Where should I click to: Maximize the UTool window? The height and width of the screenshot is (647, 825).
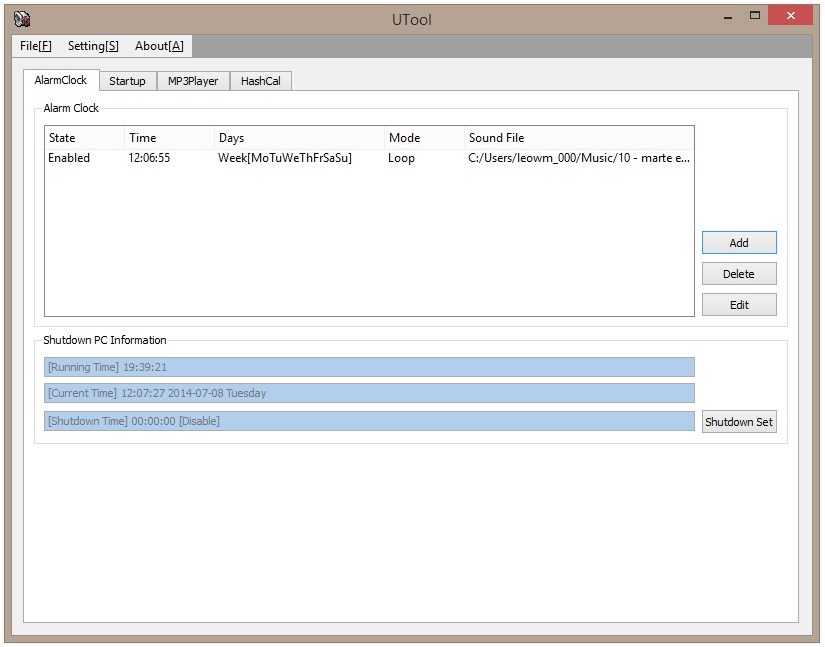click(754, 16)
